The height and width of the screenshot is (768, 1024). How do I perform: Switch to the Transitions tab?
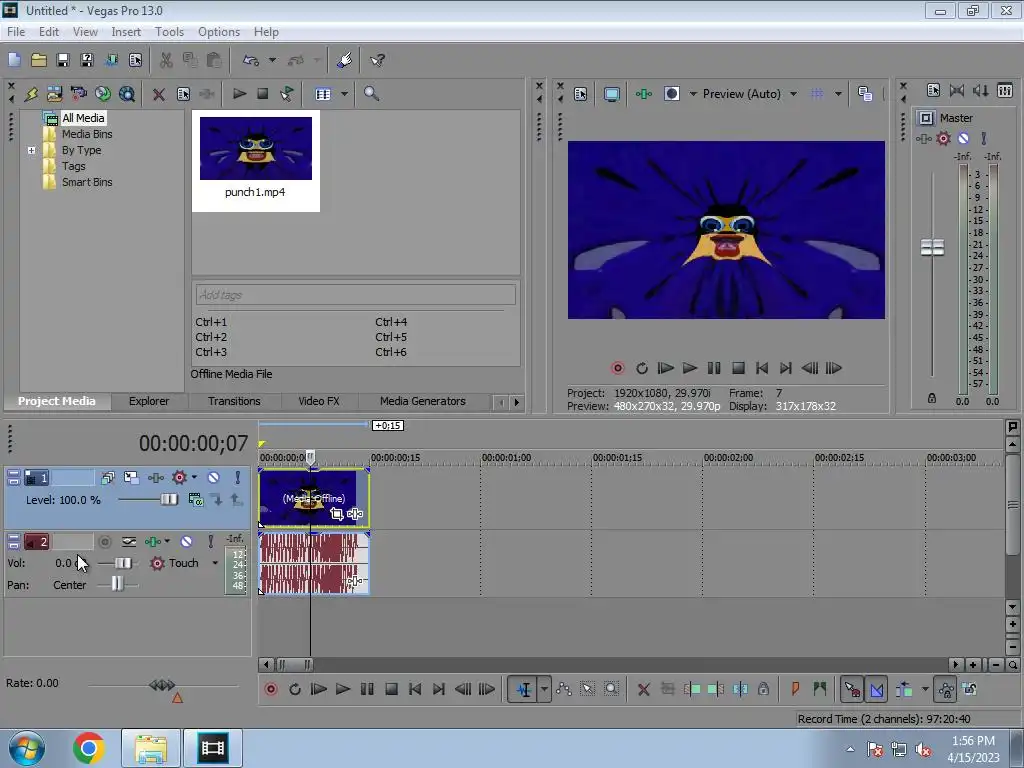(234, 401)
